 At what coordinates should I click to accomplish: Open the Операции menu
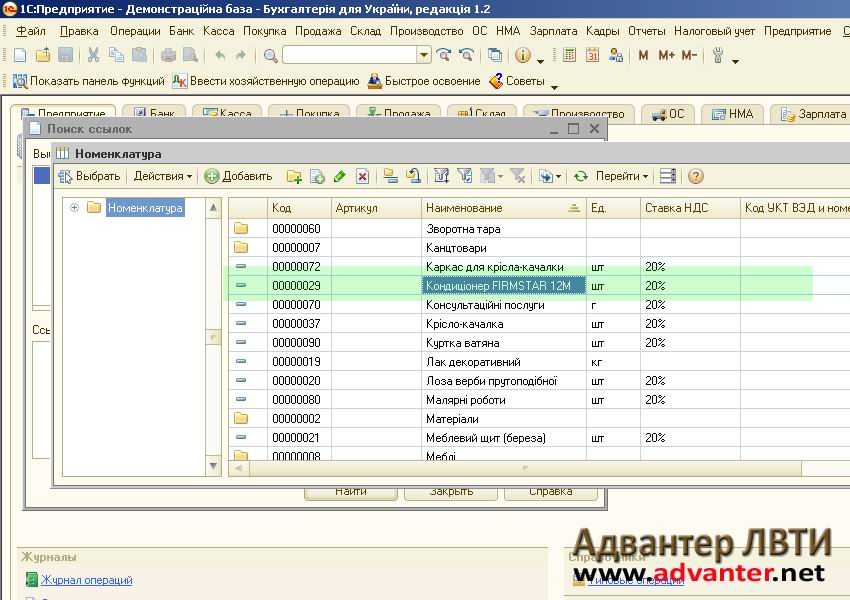point(135,31)
